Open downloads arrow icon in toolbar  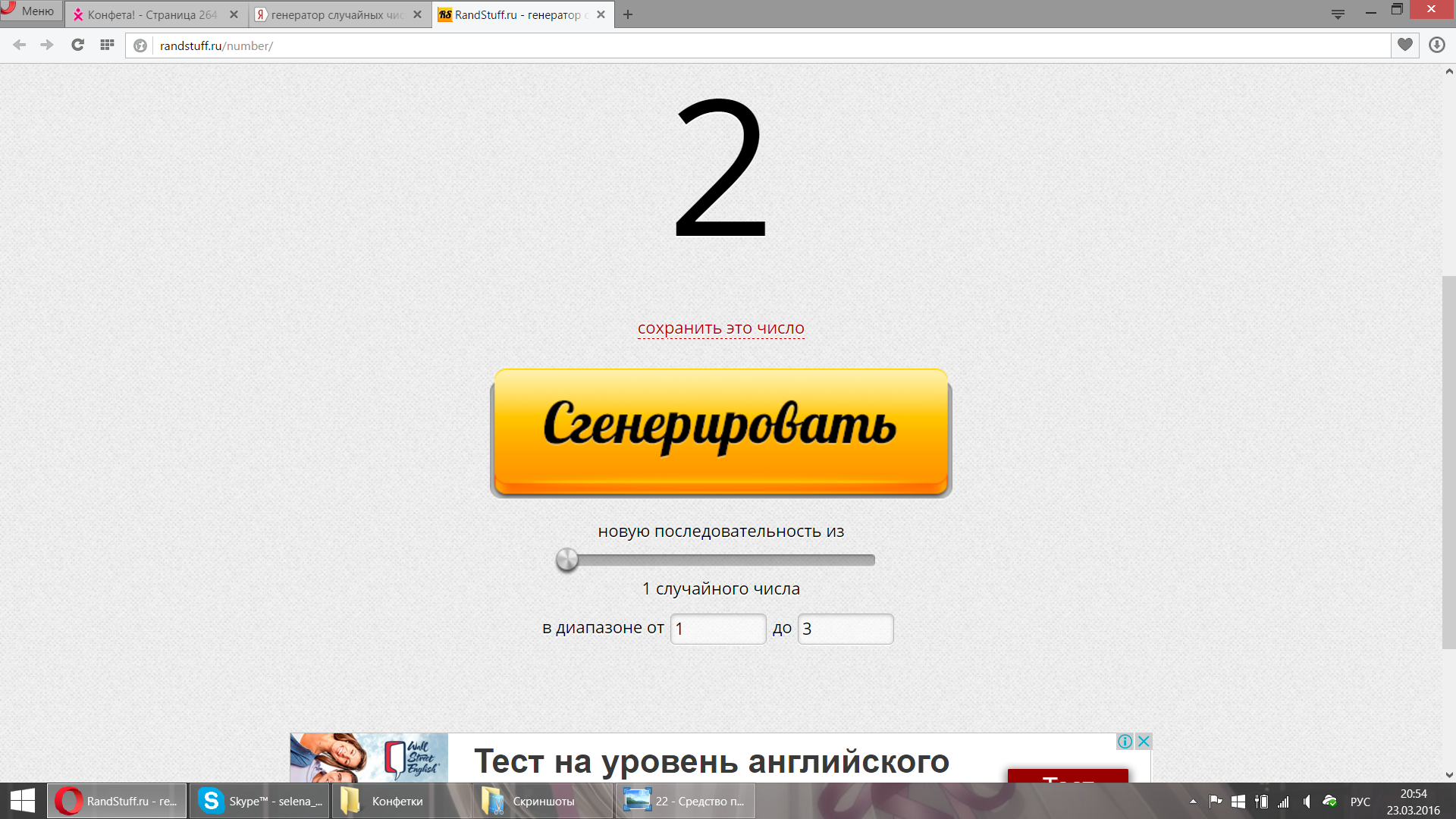1436,45
